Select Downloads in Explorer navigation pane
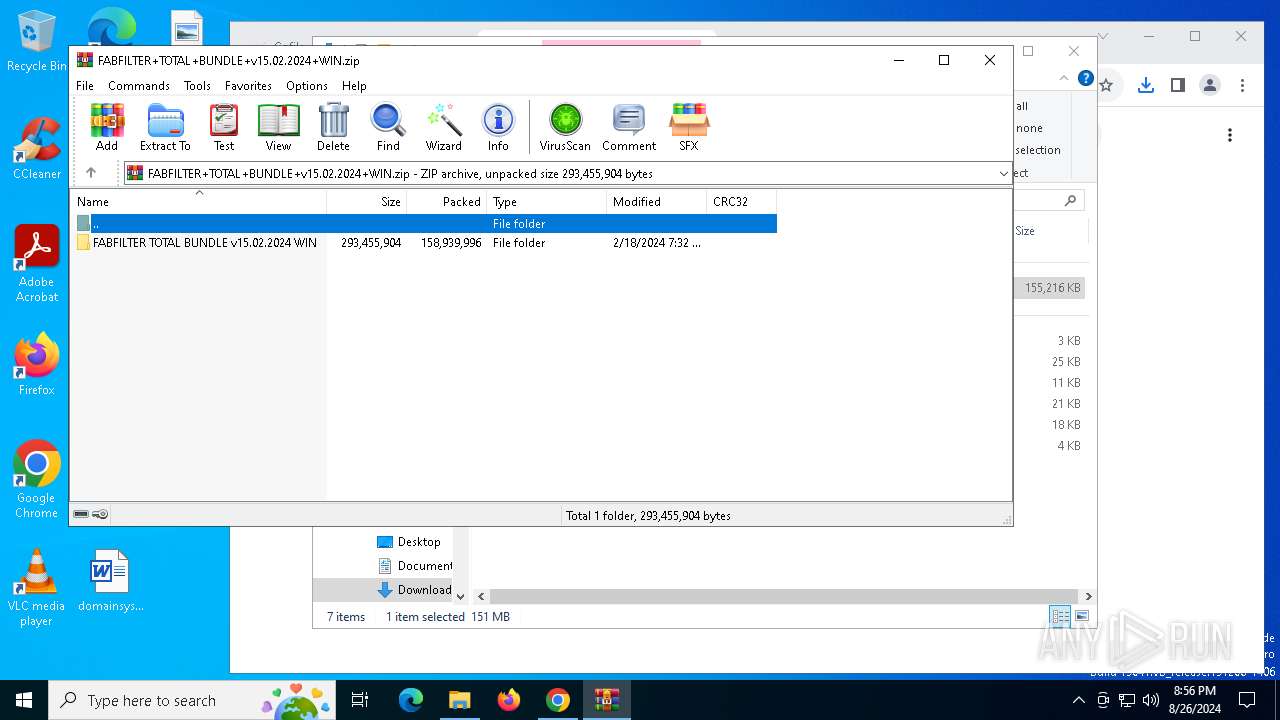 414,590
